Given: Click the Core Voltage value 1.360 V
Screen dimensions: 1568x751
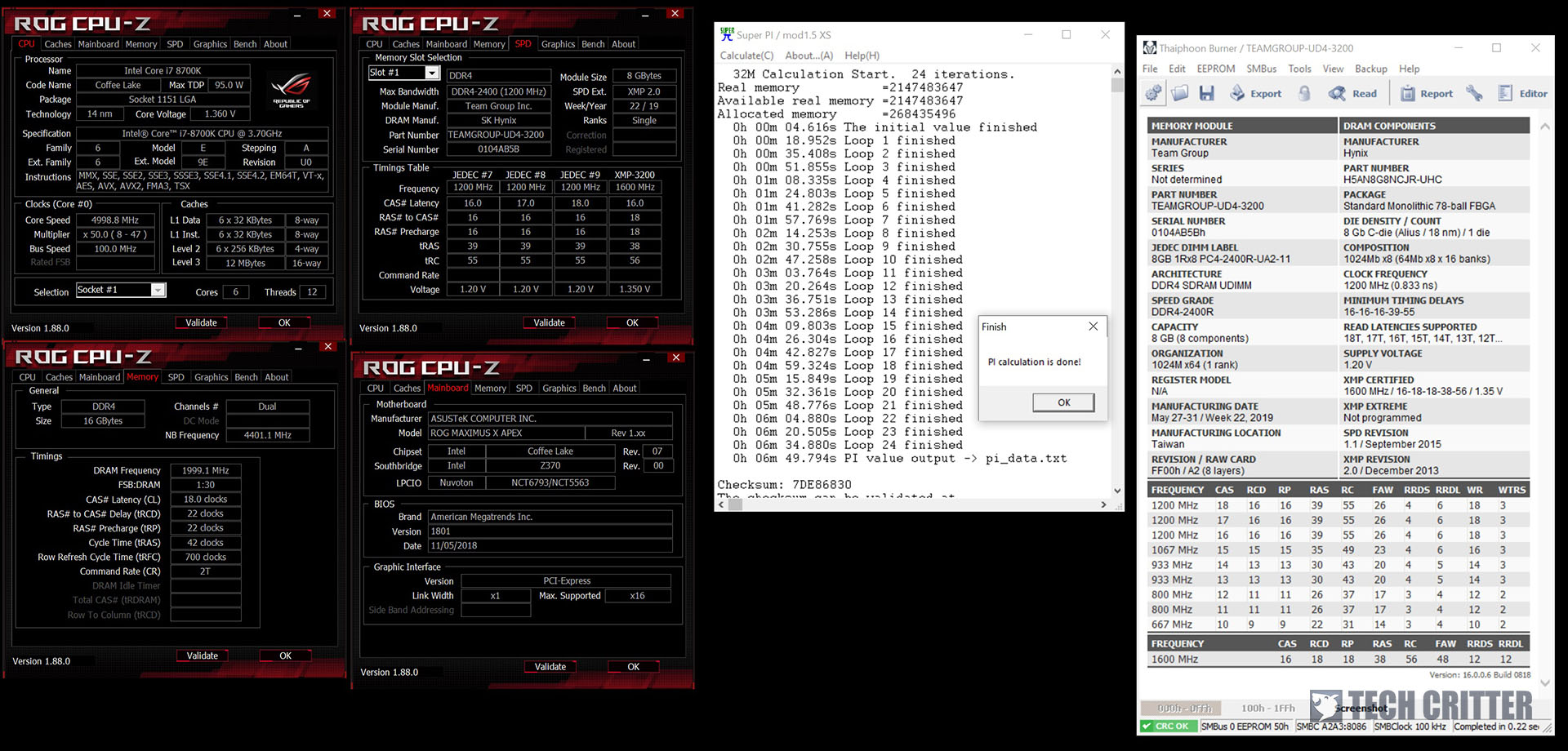Looking at the screenshot, I should 220,114.
